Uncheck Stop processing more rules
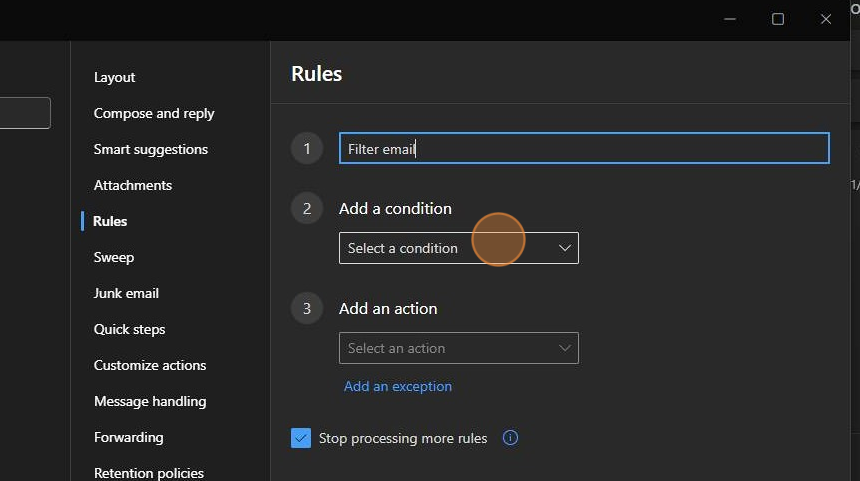Image resolution: width=860 pixels, height=481 pixels. (x=301, y=438)
